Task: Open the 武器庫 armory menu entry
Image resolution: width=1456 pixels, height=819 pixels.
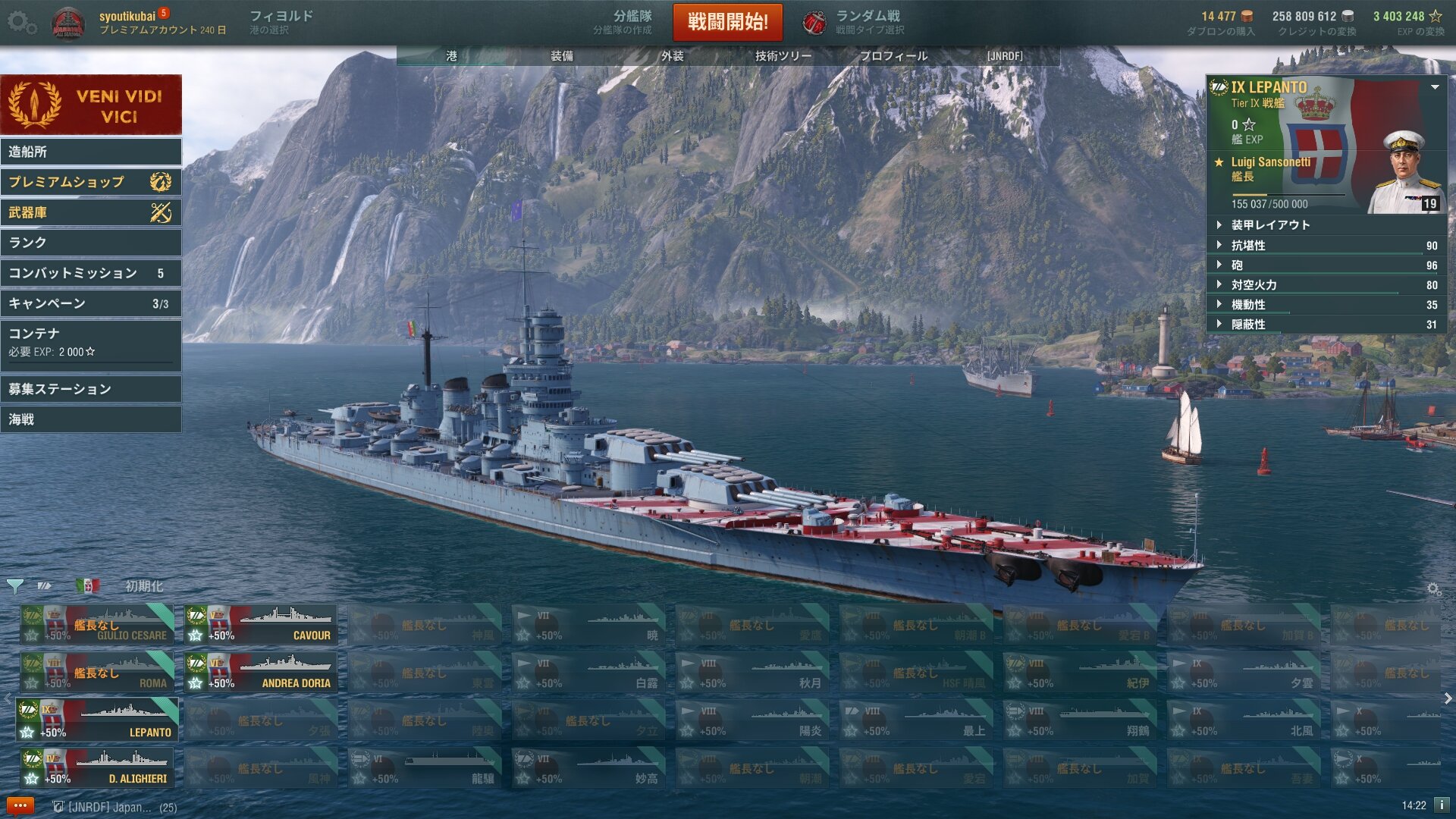Action: pos(91,212)
